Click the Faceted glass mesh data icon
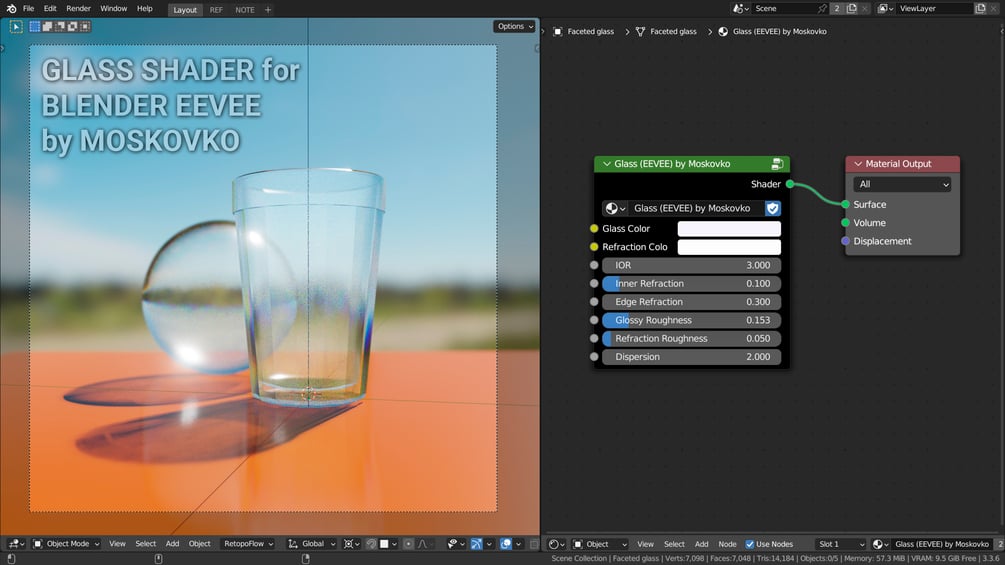The image size is (1005, 565). tap(640, 31)
